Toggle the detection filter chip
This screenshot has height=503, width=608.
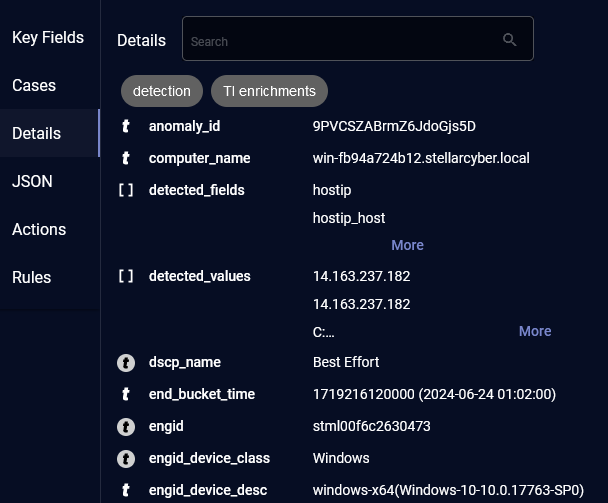(162, 91)
